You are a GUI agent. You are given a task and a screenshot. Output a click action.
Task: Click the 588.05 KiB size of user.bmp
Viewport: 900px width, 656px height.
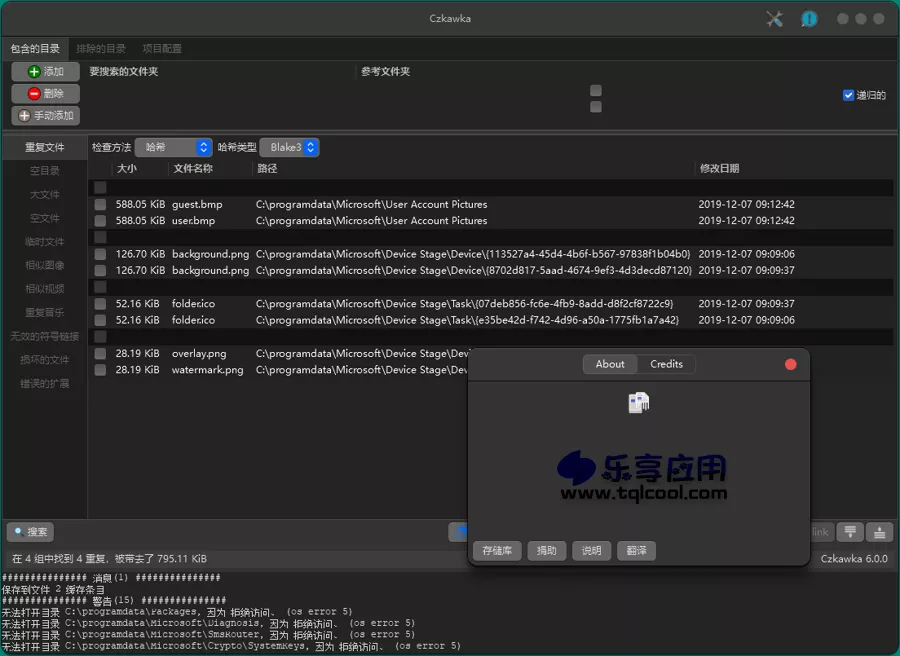140,220
